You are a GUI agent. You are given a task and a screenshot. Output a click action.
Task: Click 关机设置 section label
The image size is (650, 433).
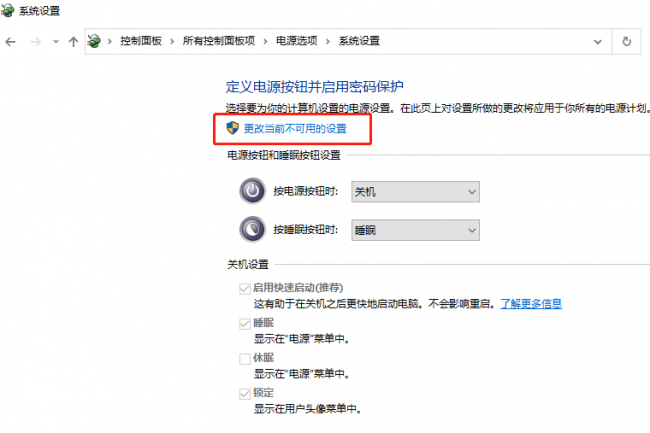(248, 264)
